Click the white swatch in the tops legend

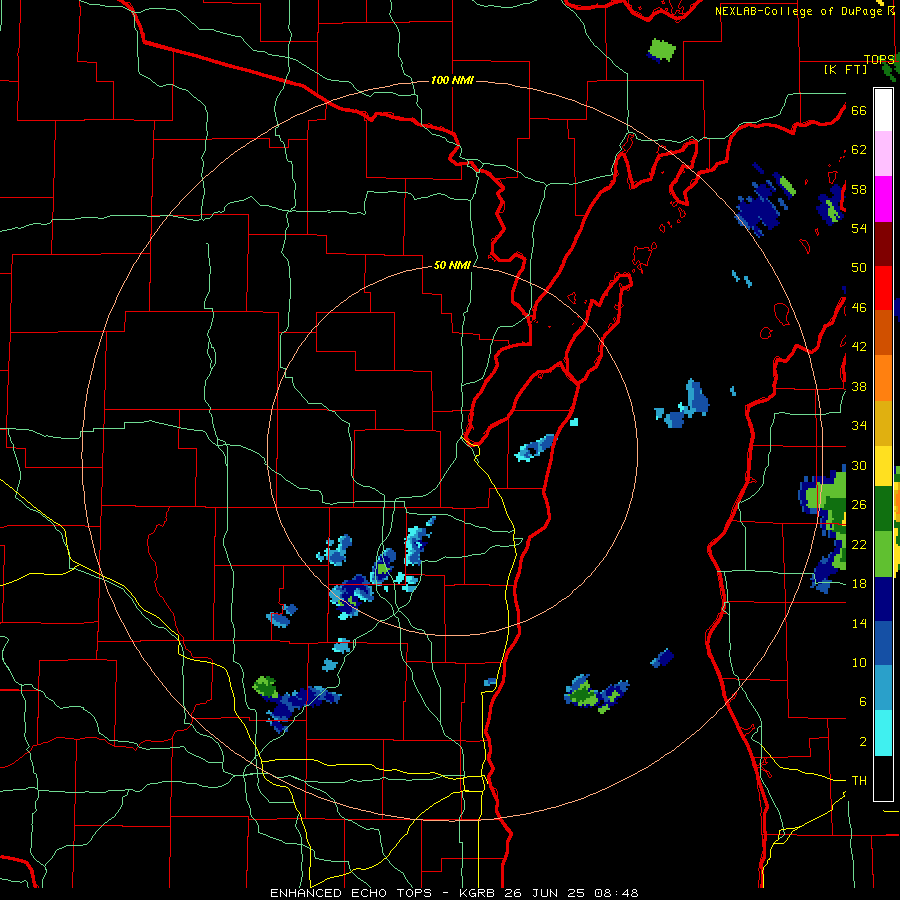[883, 110]
